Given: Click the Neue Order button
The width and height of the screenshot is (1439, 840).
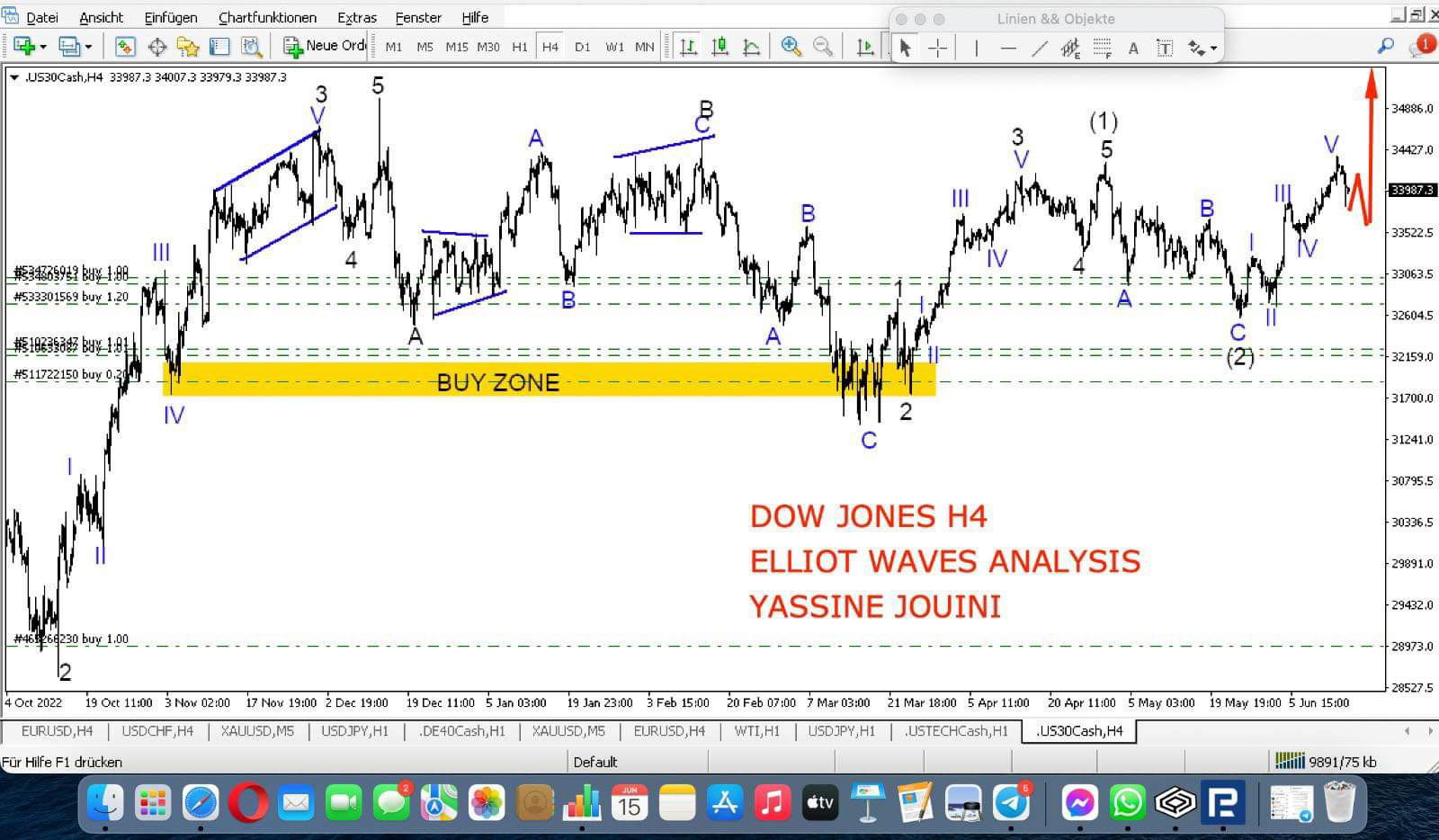Looking at the screenshot, I should 325,46.
